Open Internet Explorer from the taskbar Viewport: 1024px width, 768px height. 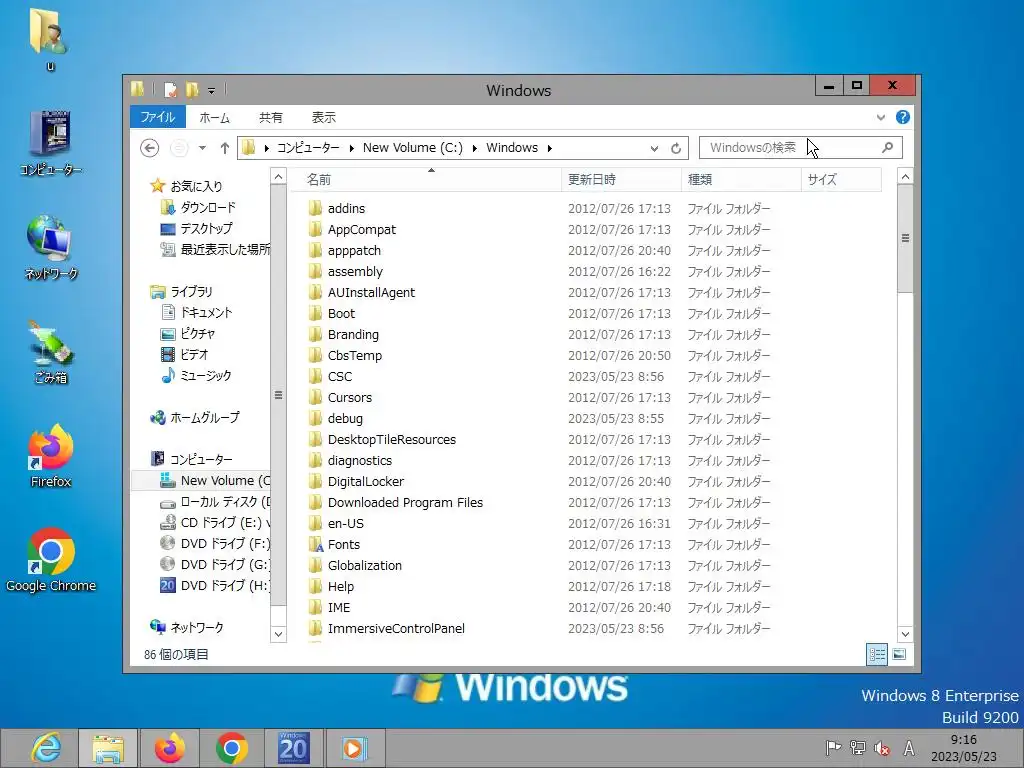(x=46, y=748)
